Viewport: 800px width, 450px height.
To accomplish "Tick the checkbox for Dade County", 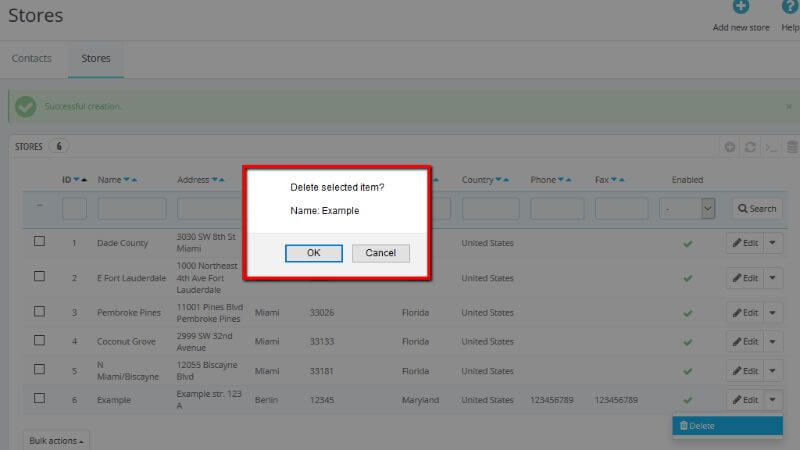I will (x=39, y=241).
